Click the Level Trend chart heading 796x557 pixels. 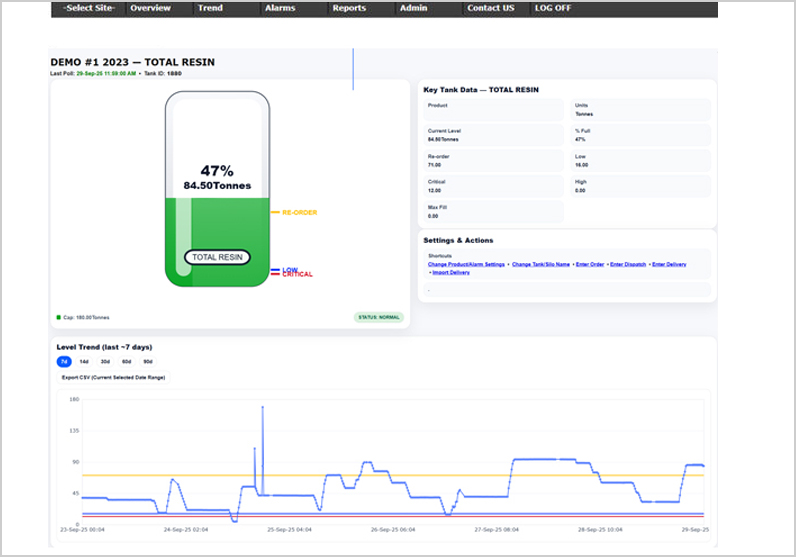pyautogui.click(x=104, y=347)
